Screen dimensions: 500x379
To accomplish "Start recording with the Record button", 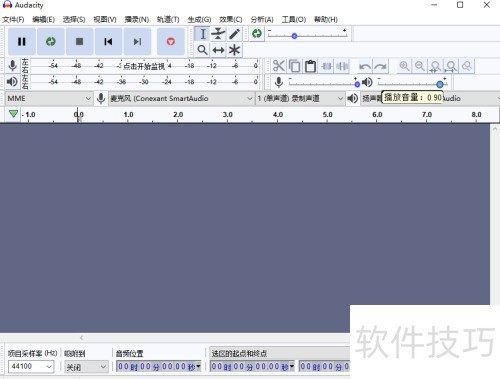I will [171, 42].
